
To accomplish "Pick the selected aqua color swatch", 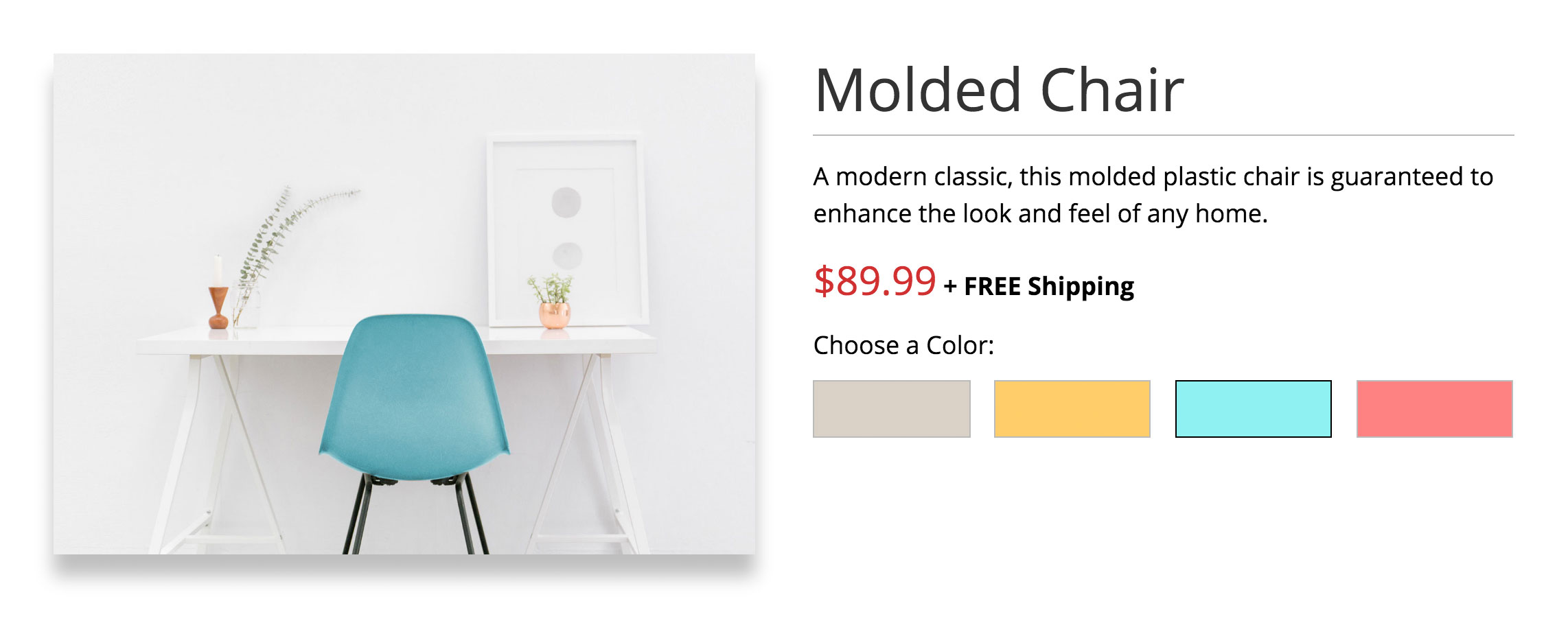I will (1253, 409).
